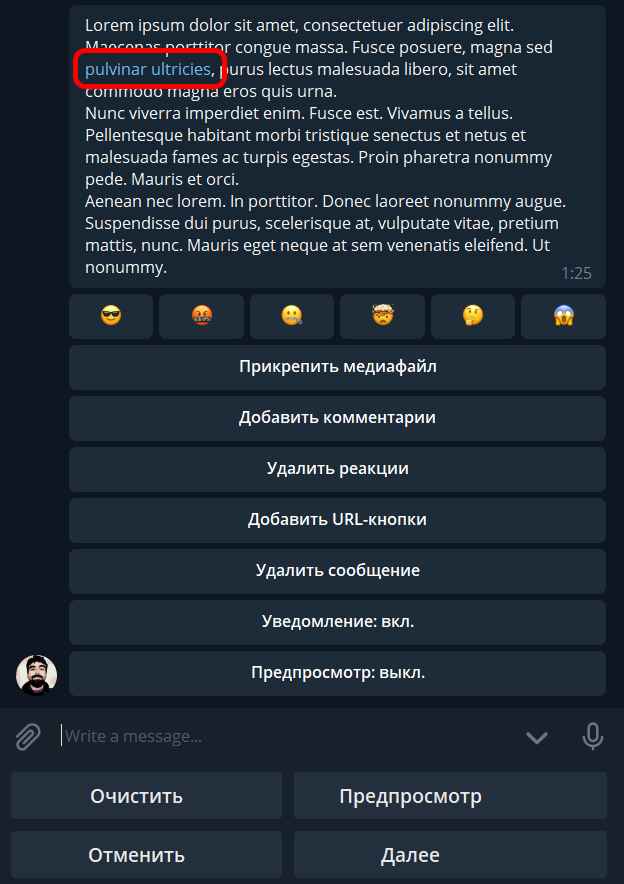
Task: Click Прикрепить медиафайл button
Action: pos(338,367)
